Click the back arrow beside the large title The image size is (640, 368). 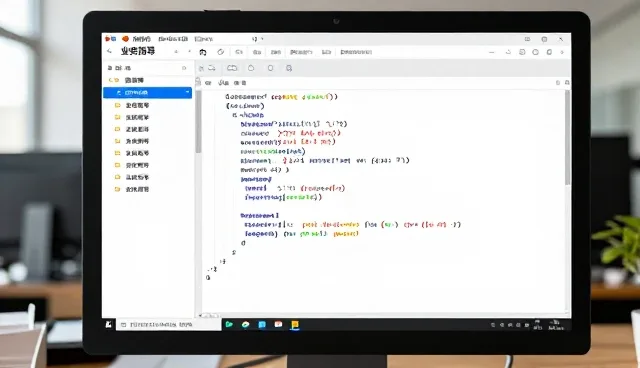point(109,51)
